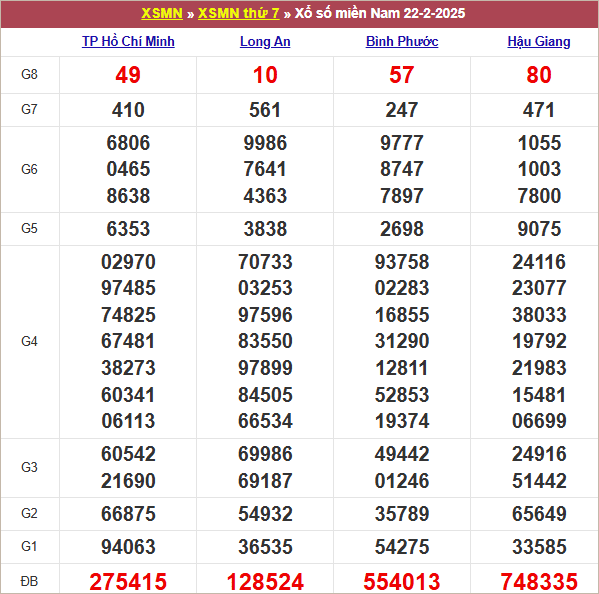Select the G1 row label
Image resolution: width=599 pixels, height=594 pixels.
29,546
